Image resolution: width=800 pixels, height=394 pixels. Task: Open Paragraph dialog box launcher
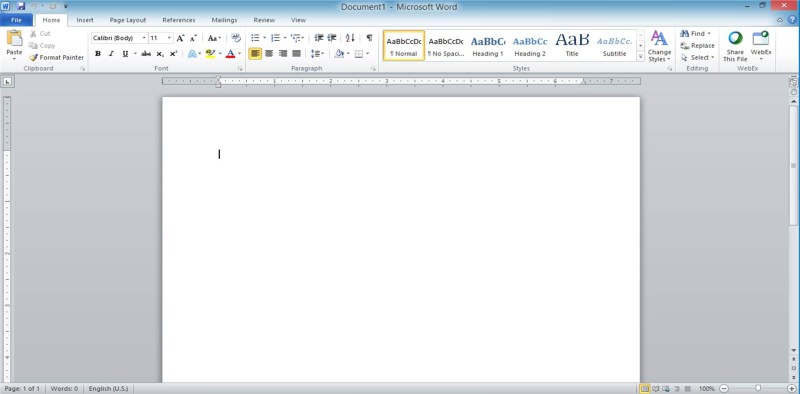[x=373, y=68]
